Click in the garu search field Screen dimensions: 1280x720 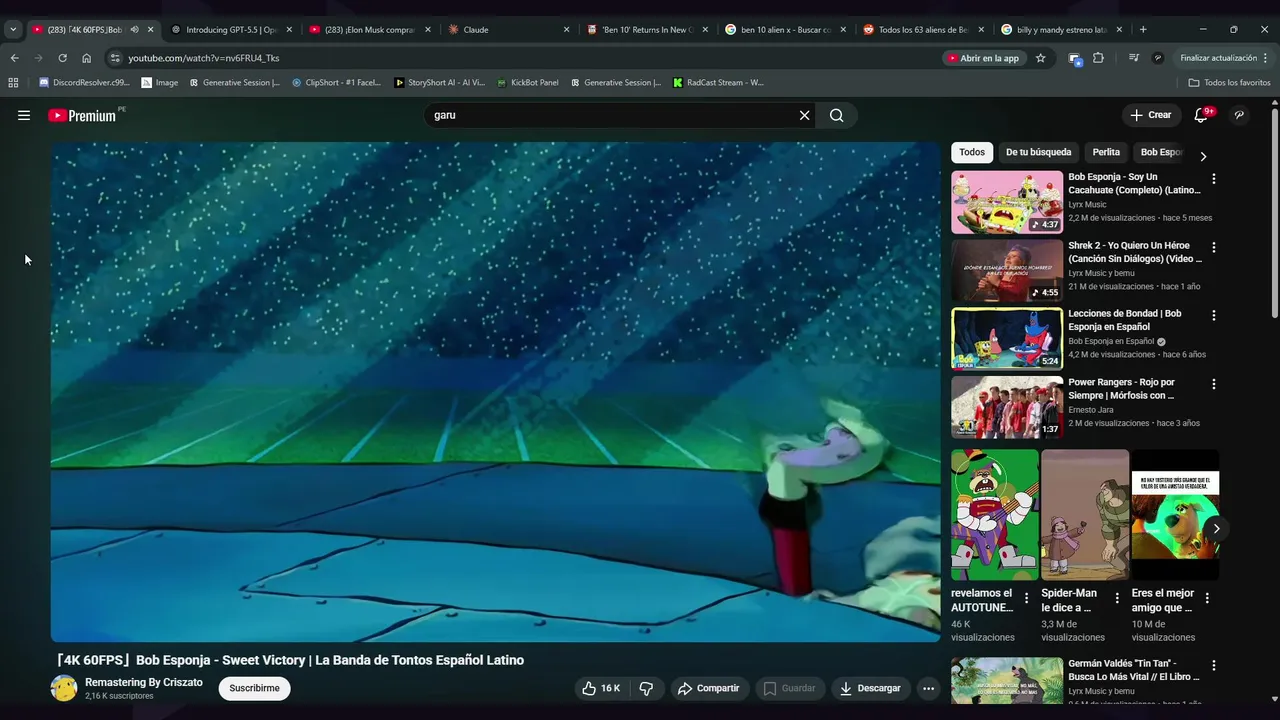pyautogui.click(x=612, y=115)
